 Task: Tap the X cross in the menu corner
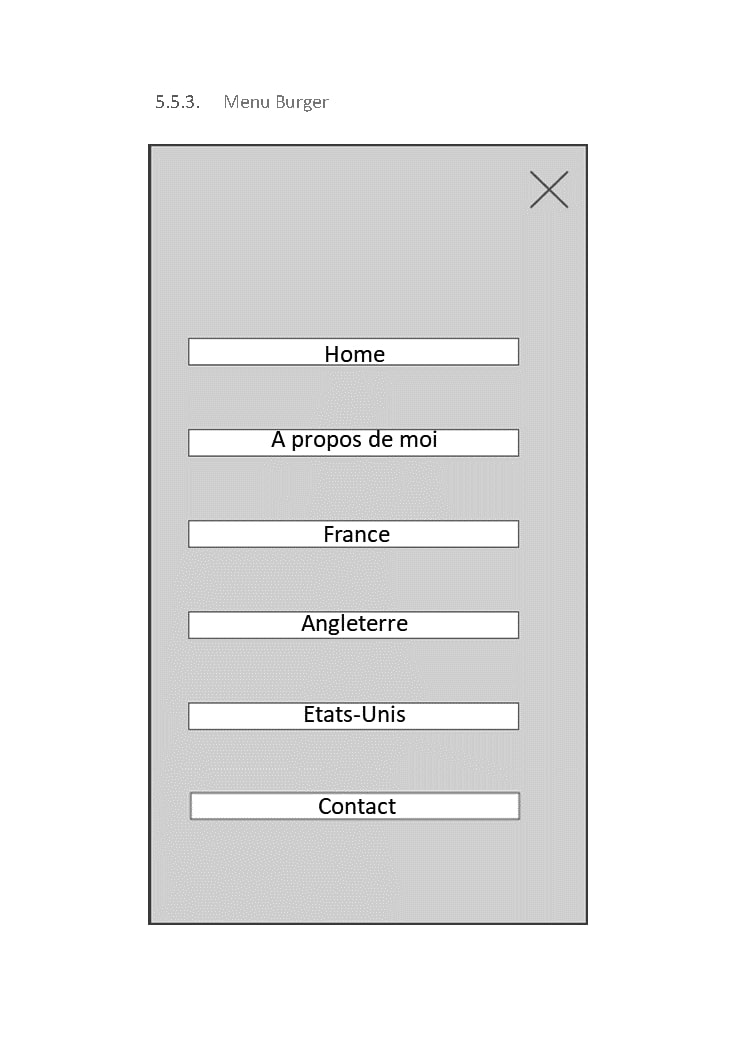pos(549,190)
